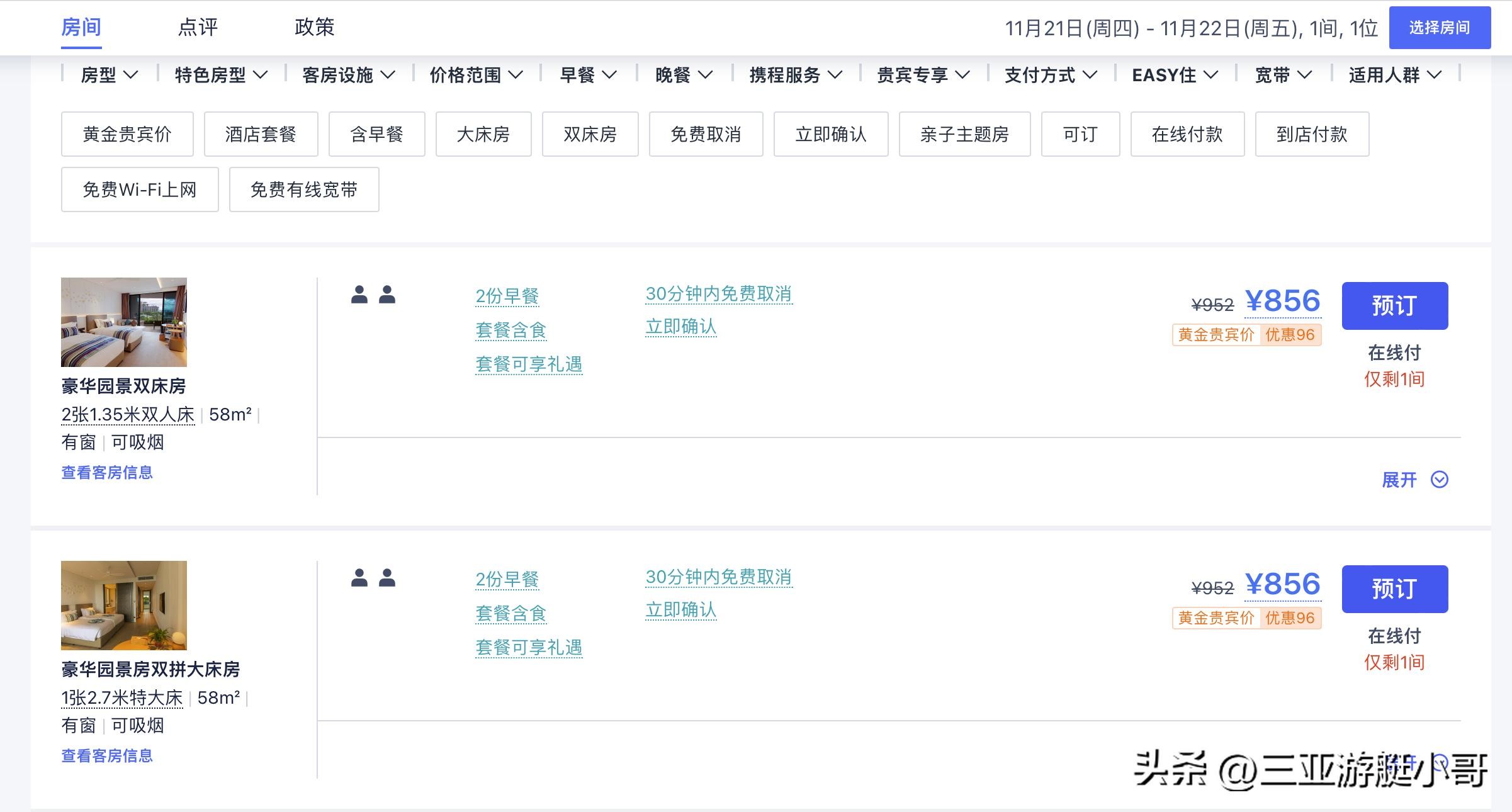Click occupancy icon for 豪华园景房双拼大床房
This screenshot has height=812, width=1512.
pyautogui.click(x=373, y=578)
